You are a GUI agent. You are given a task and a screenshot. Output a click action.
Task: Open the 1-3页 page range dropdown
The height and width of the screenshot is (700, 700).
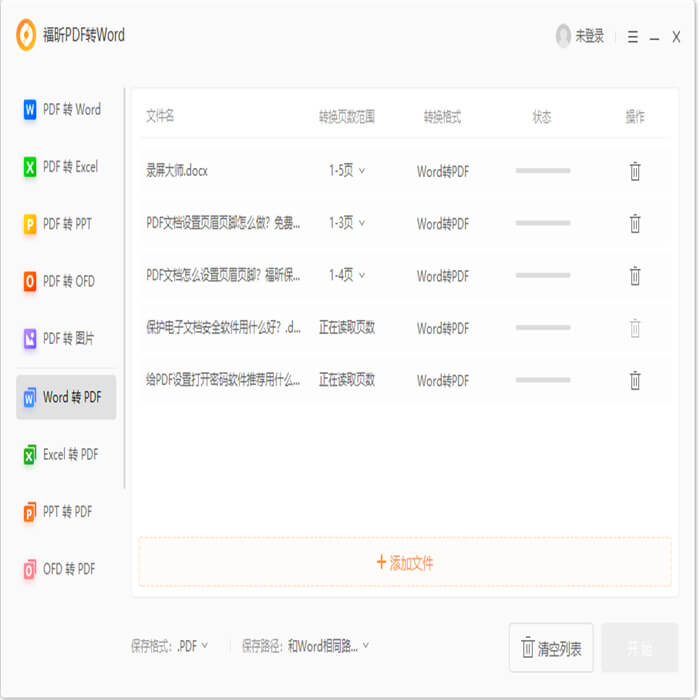pos(347,223)
